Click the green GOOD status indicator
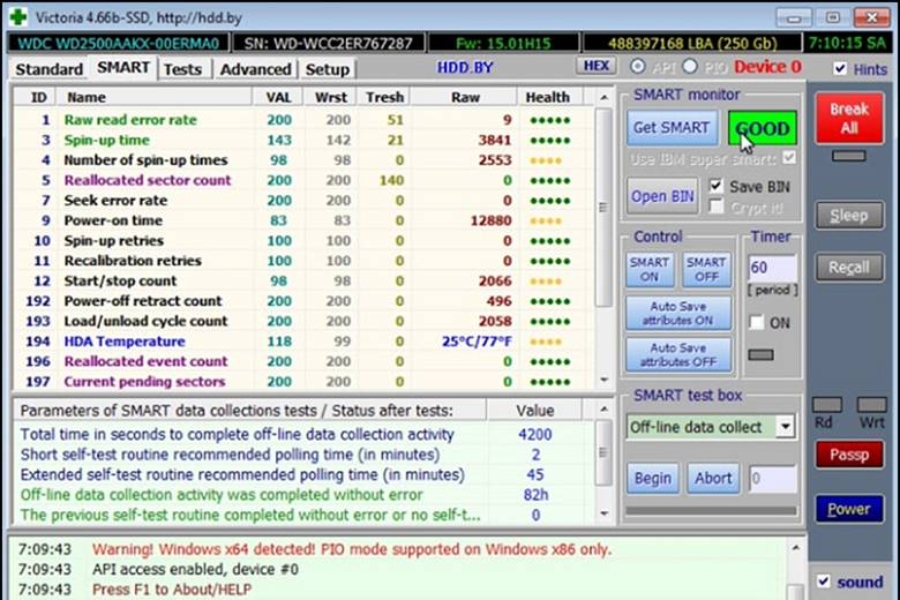 click(762, 128)
